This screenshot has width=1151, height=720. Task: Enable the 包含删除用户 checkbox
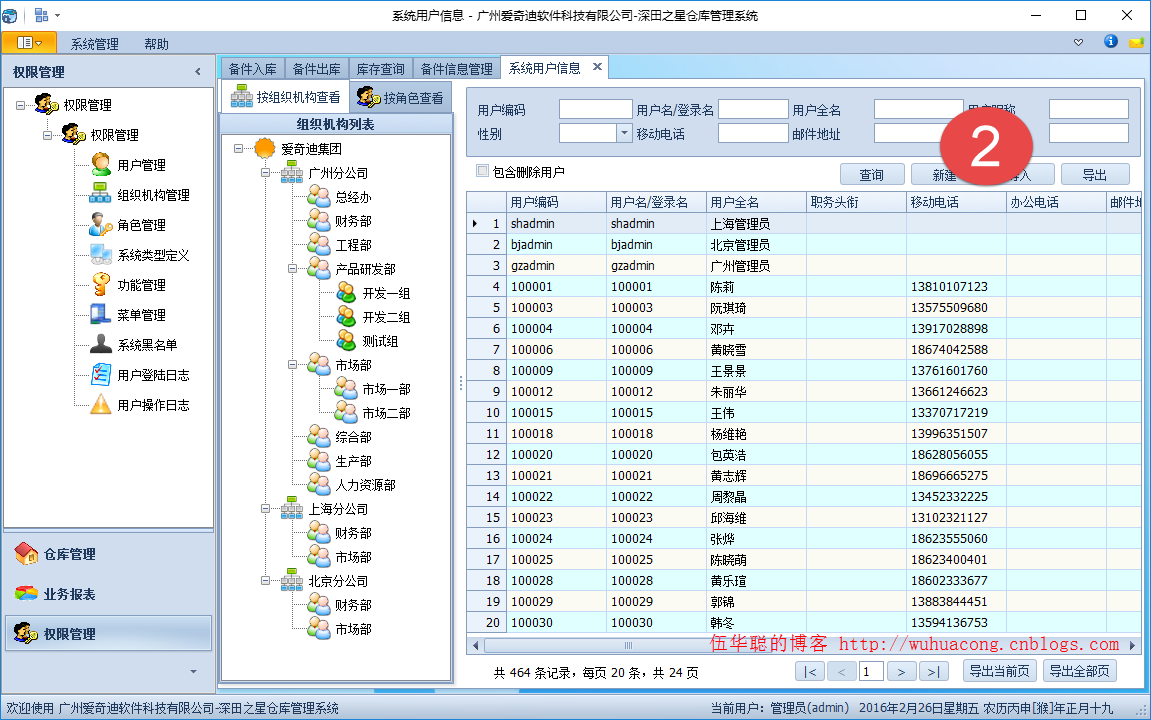tap(483, 171)
